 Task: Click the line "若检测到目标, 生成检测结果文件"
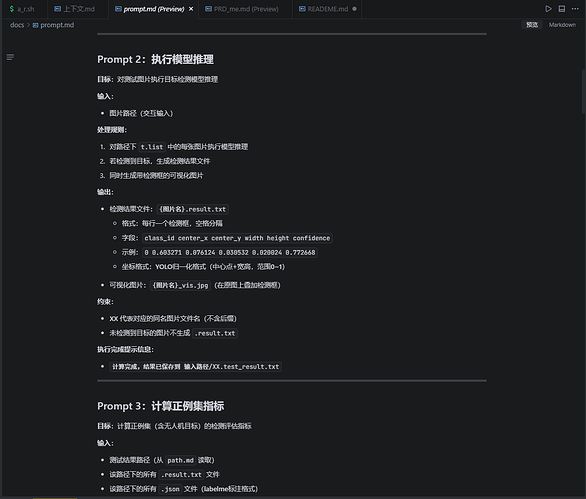(160, 161)
